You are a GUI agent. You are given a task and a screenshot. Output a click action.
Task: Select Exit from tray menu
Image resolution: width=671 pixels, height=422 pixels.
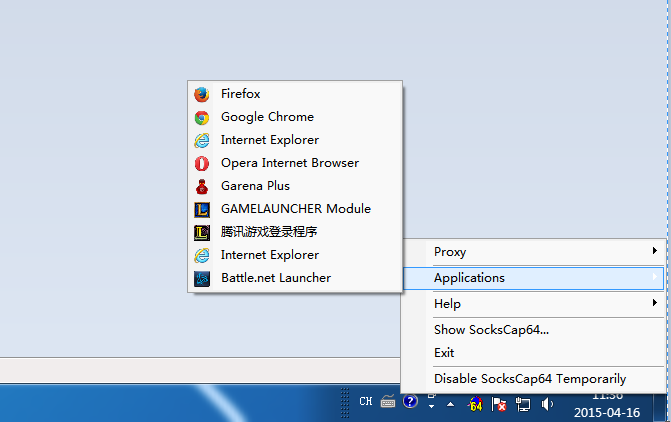[x=533, y=353]
